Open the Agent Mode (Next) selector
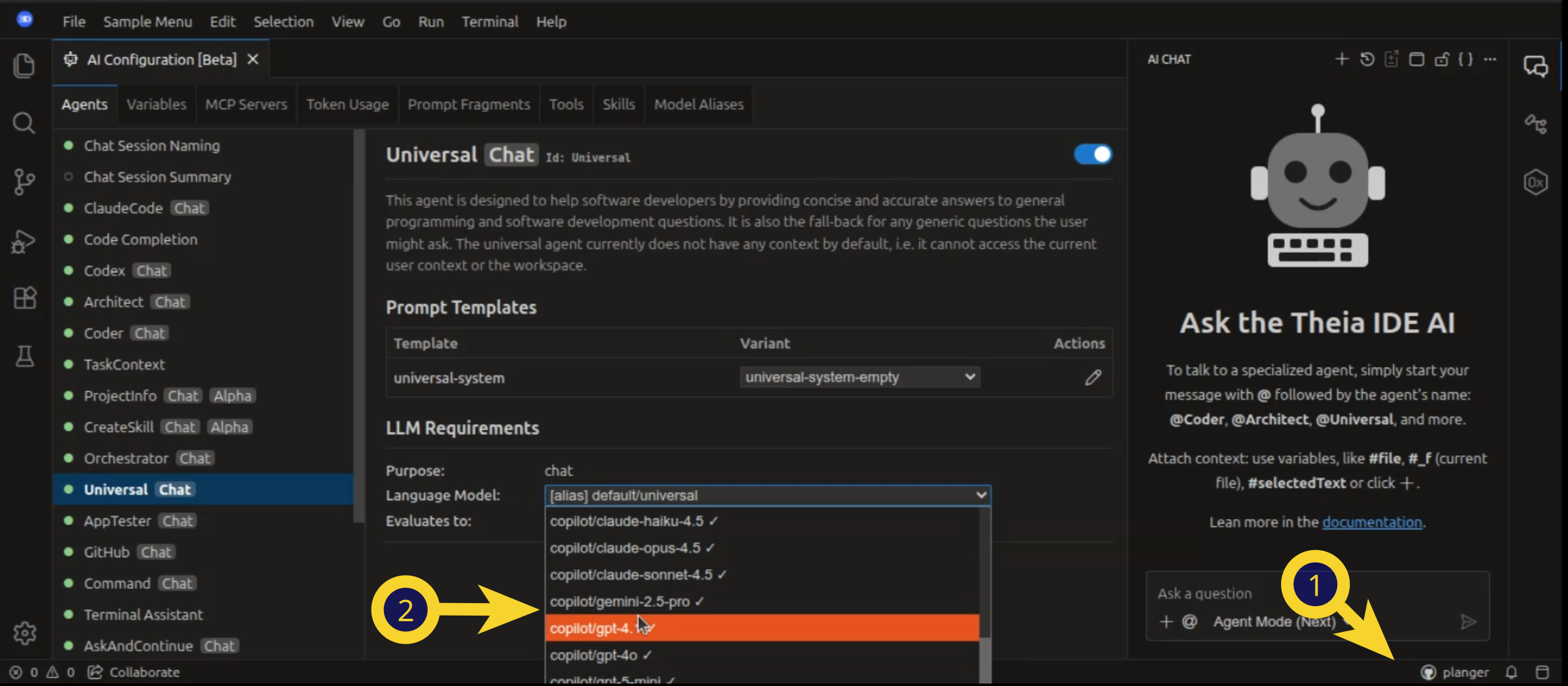This screenshot has width=1568, height=686. (1274, 621)
